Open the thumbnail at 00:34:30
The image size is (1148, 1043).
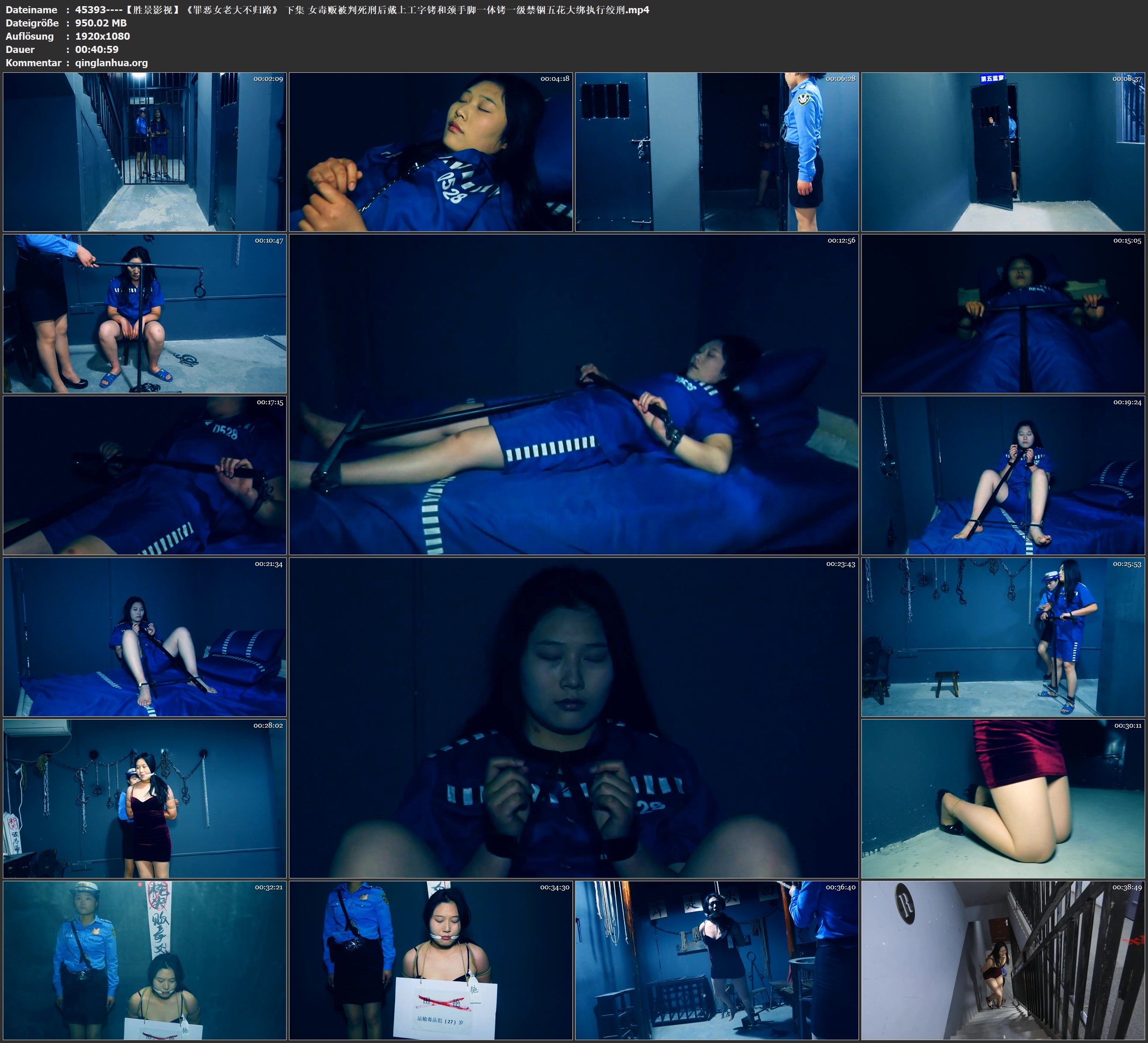tap(430, 960)
